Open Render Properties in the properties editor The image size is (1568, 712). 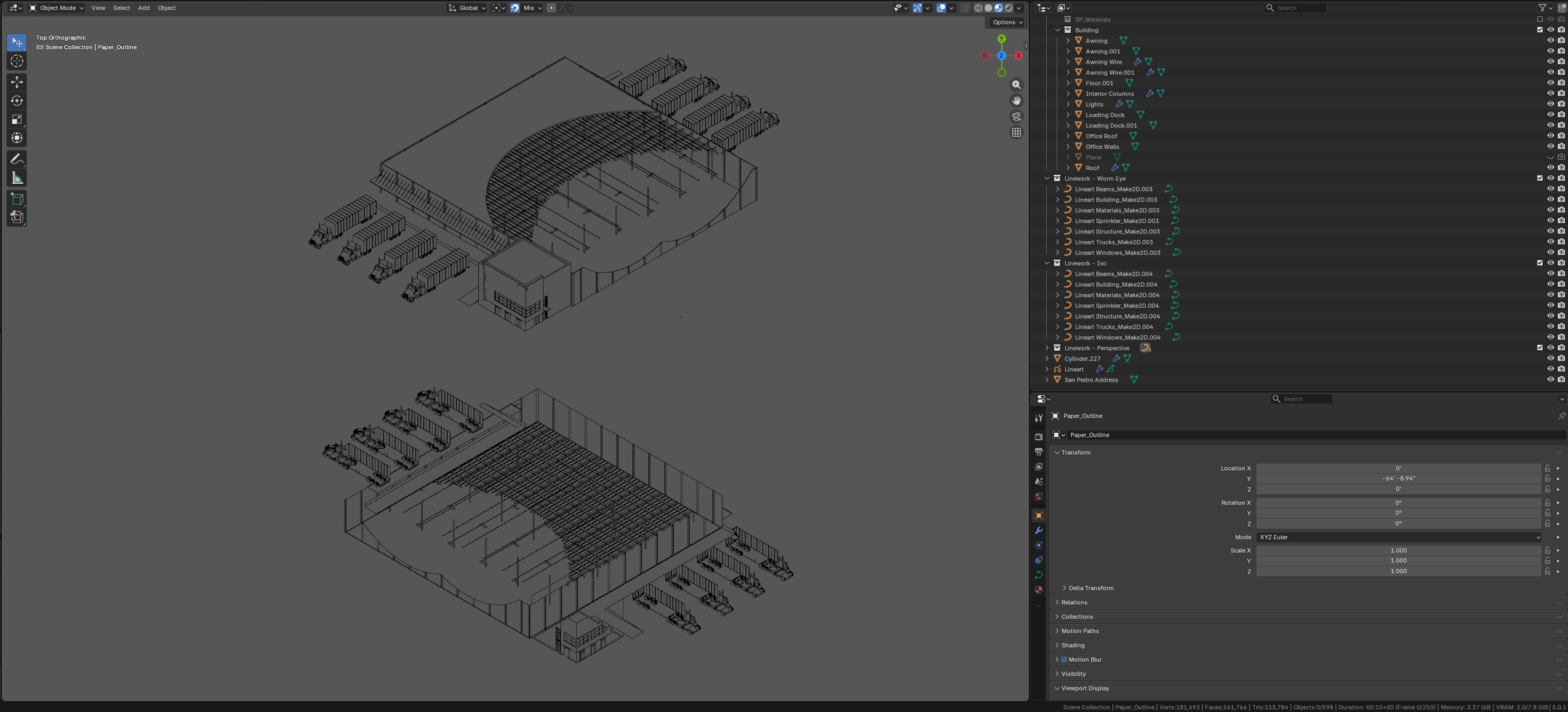(x=1039, y=435)
